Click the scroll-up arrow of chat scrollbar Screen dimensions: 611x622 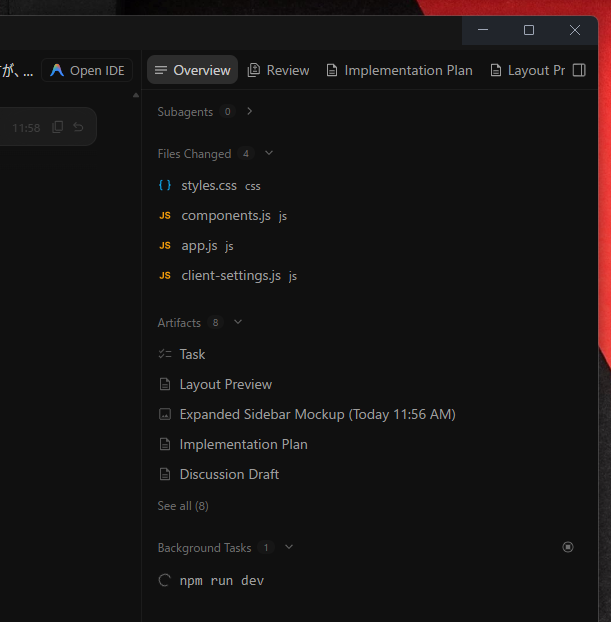[136, 95]
